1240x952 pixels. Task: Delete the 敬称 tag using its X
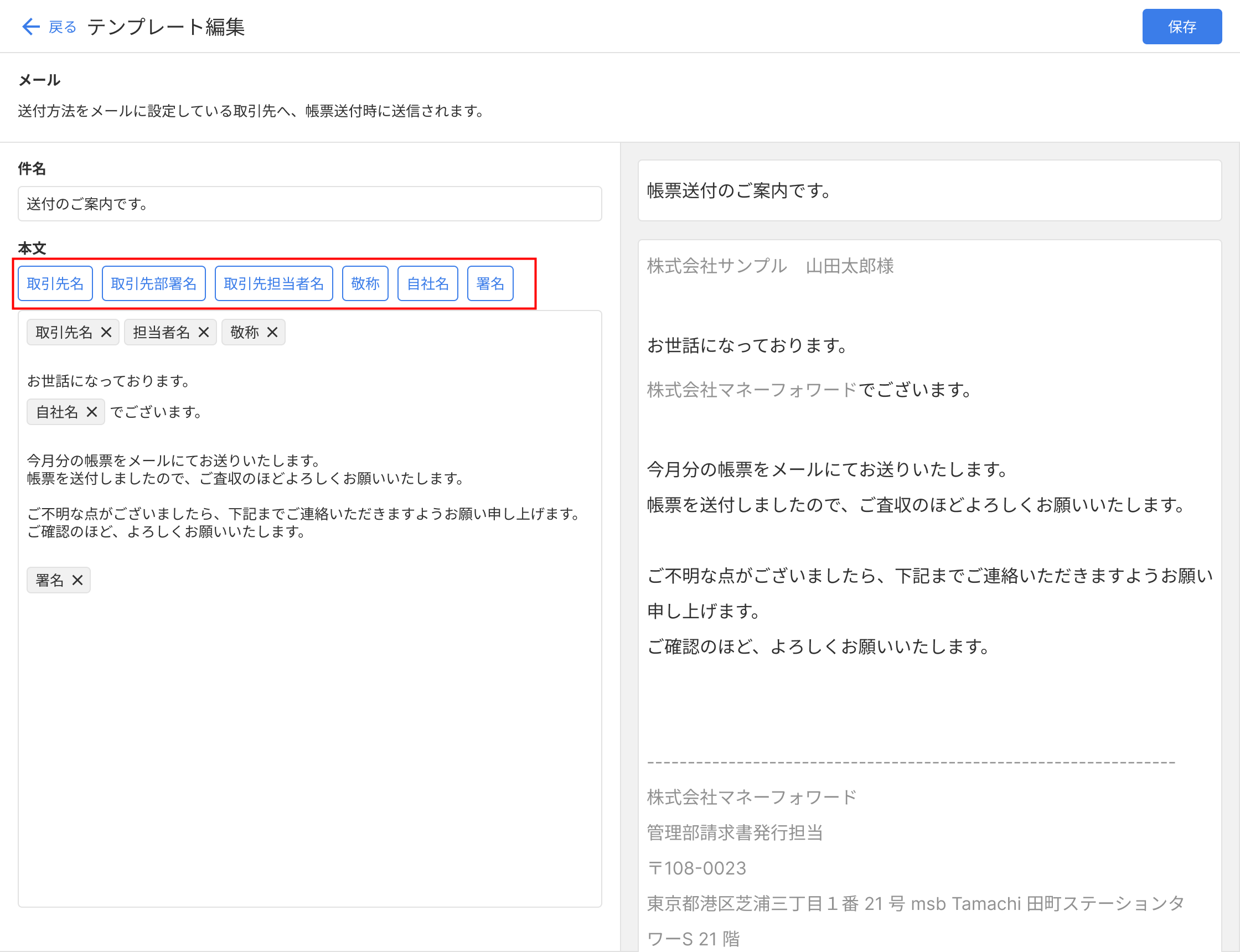pyautogui.click(x=272, y=332)
